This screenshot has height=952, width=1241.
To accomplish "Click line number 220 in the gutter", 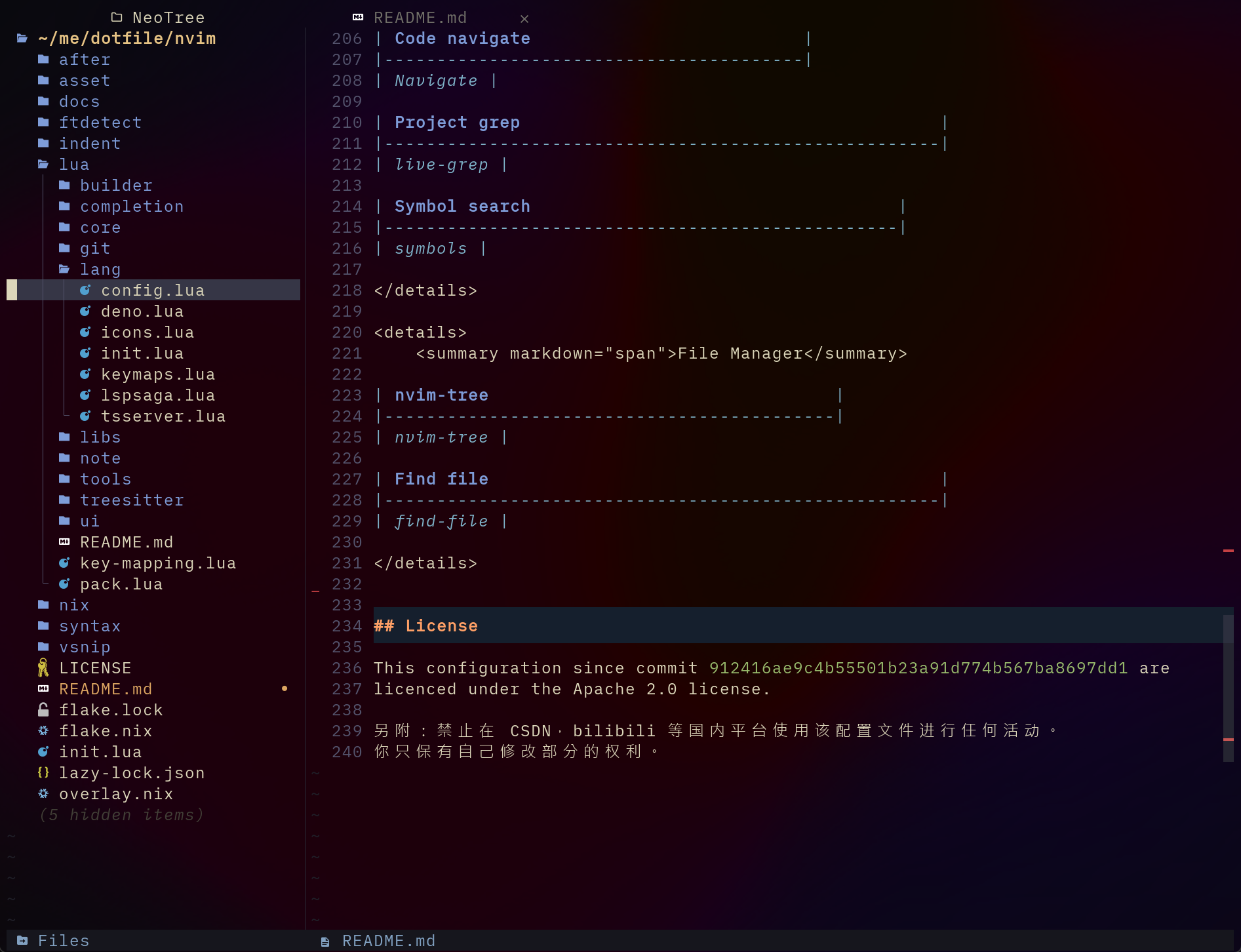I will pos(347,332).
